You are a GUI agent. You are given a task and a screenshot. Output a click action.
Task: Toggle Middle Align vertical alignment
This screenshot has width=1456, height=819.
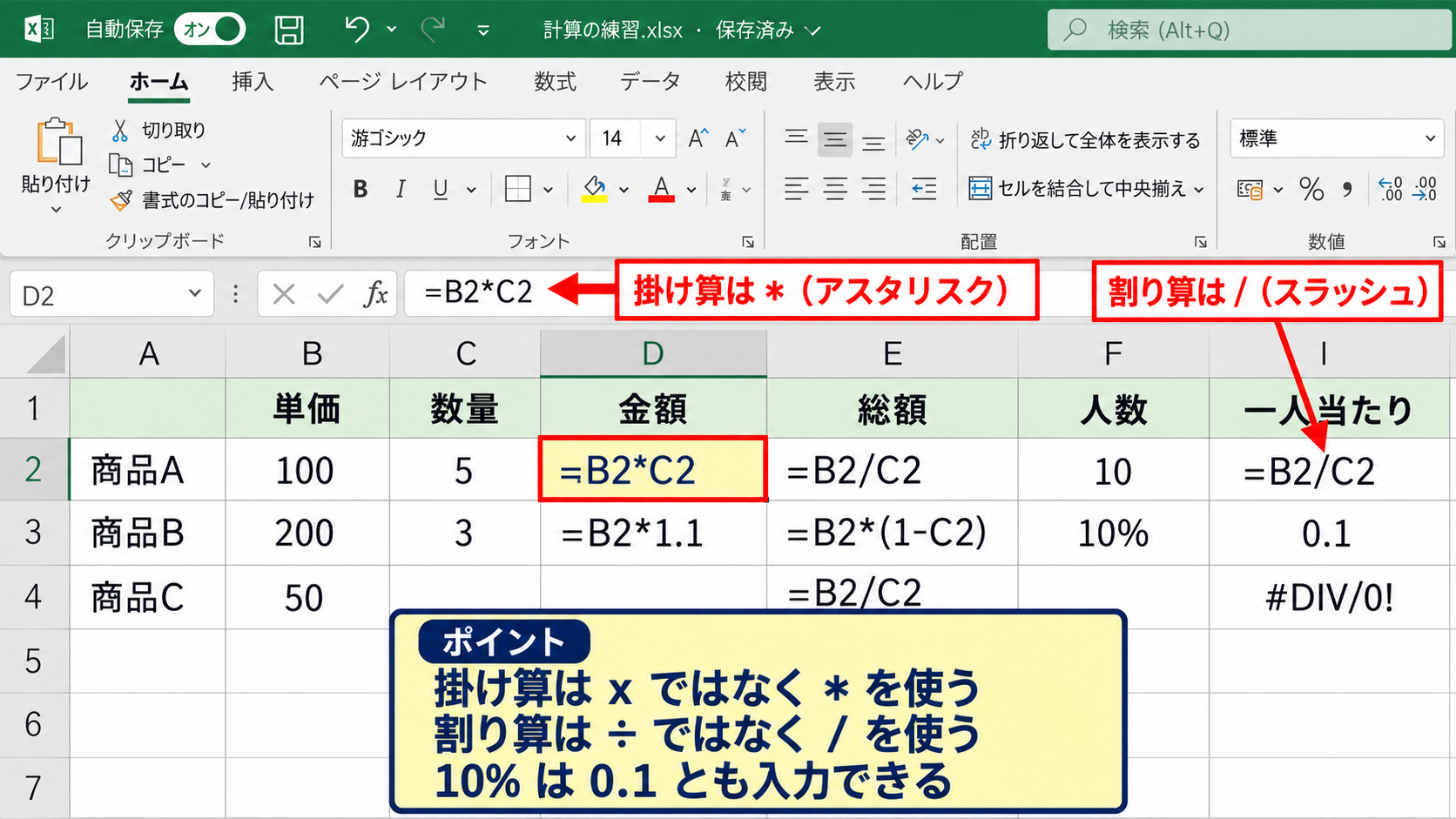[835, 139]
